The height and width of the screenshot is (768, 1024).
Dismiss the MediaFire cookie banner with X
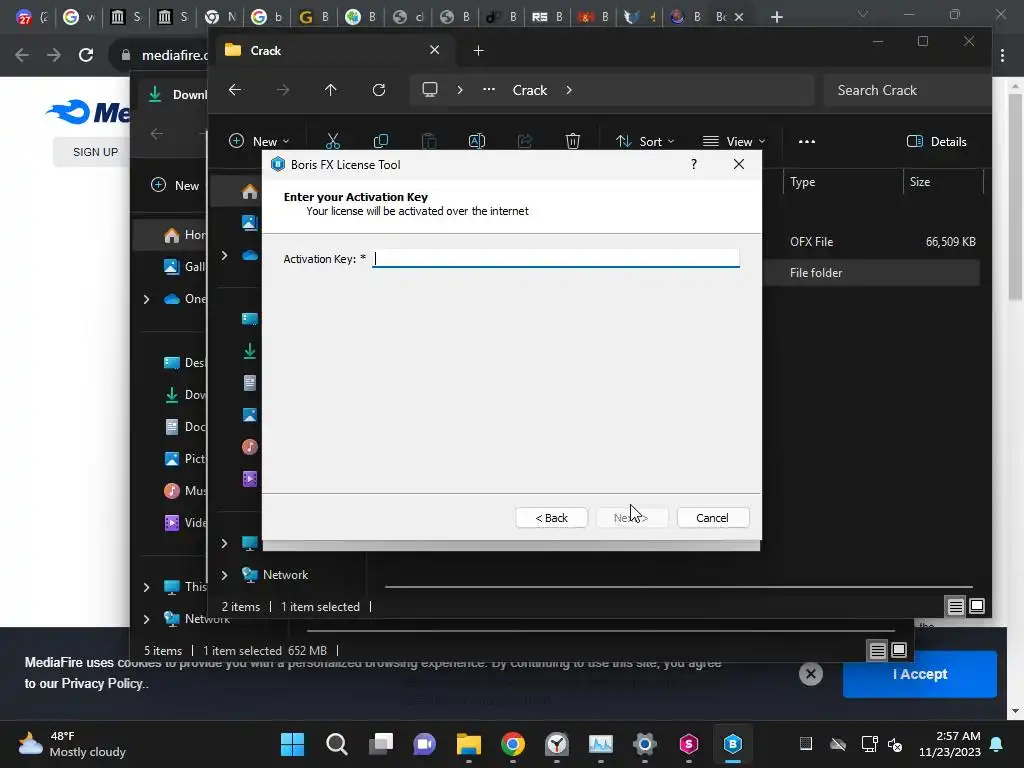pos(810,674)
